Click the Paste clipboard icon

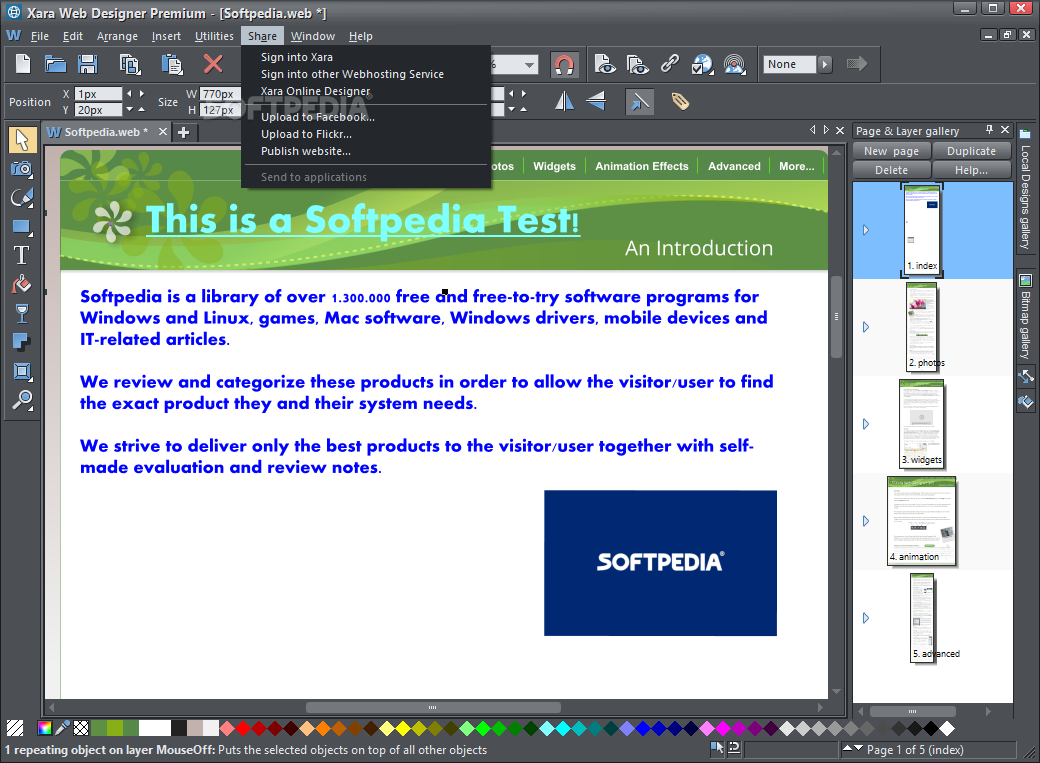pos(172,64)
